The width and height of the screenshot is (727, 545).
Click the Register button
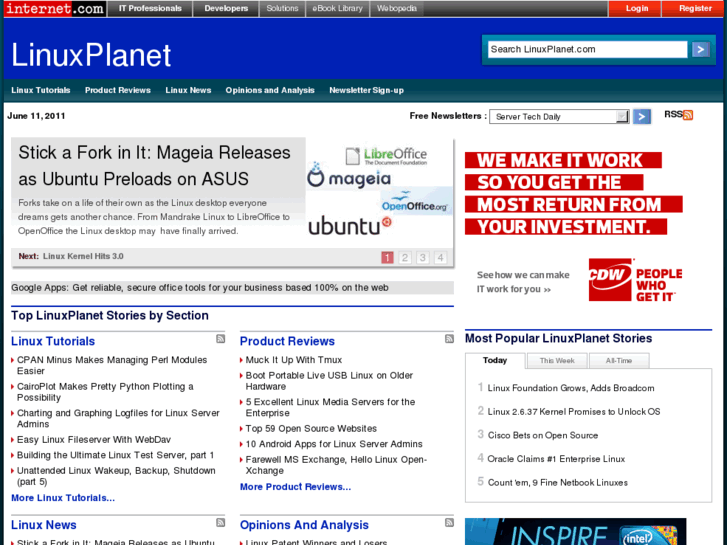click(x=695, y=8)
